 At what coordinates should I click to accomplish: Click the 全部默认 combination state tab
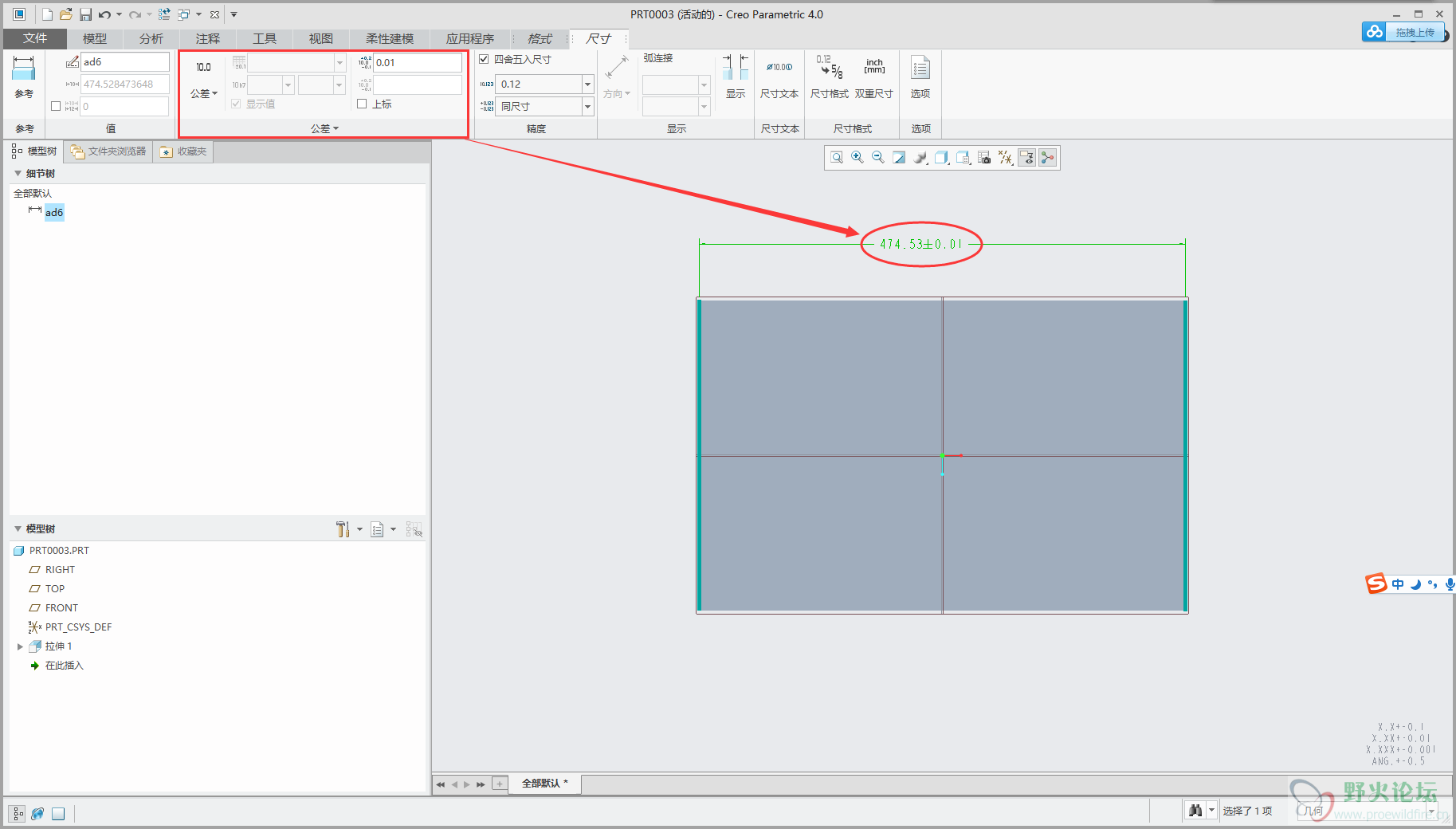[545, 784]
